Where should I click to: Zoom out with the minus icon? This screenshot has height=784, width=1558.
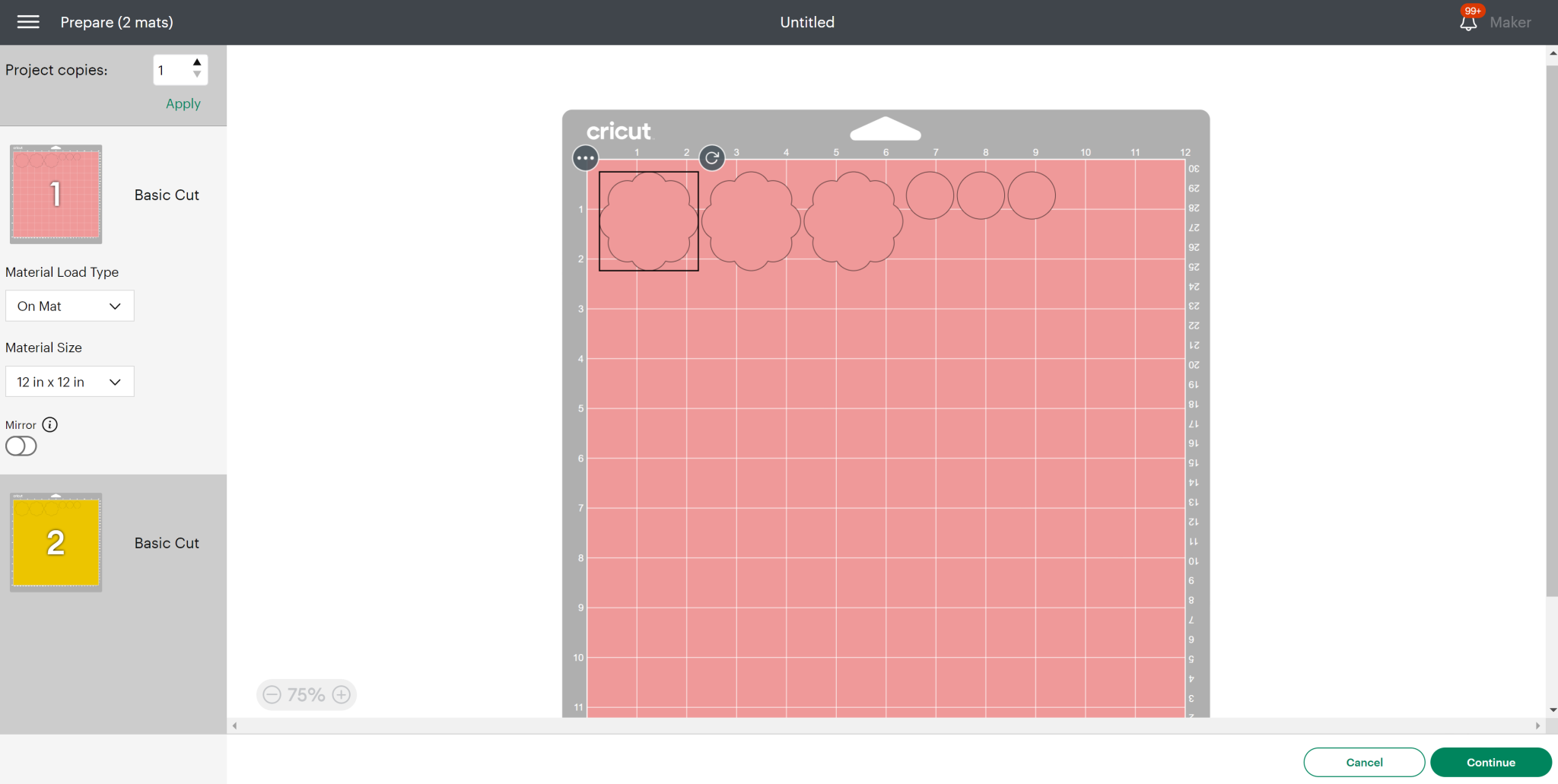(x=272, y=694)
